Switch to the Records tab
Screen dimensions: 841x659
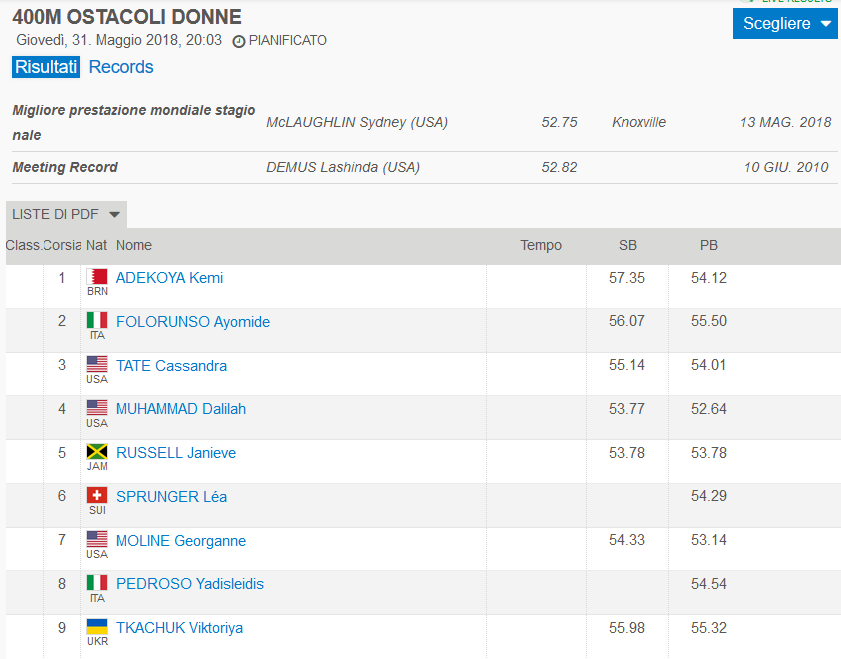click(121, 67)
